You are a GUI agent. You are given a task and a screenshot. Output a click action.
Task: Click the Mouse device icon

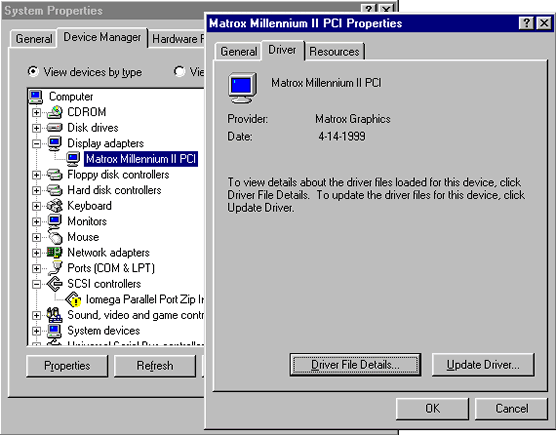55,237
